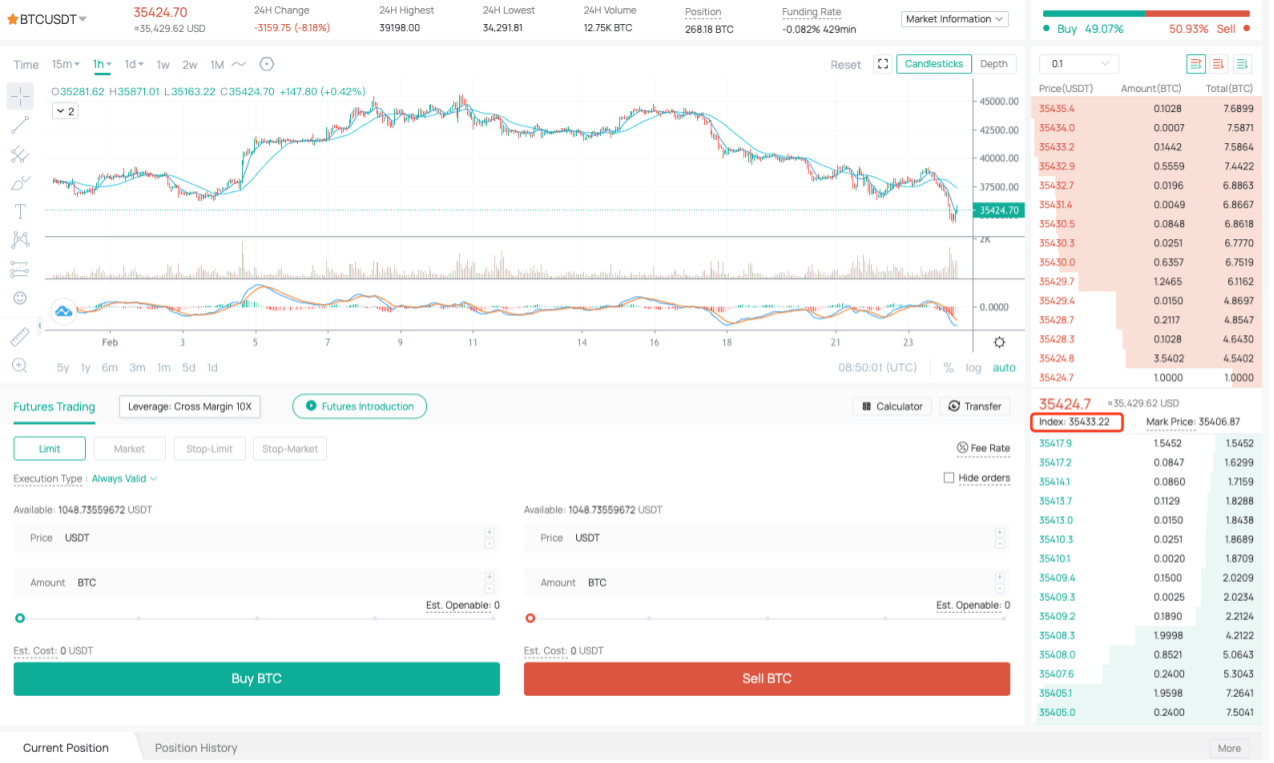Expand the order book precision dropdown

(1079, 64)
